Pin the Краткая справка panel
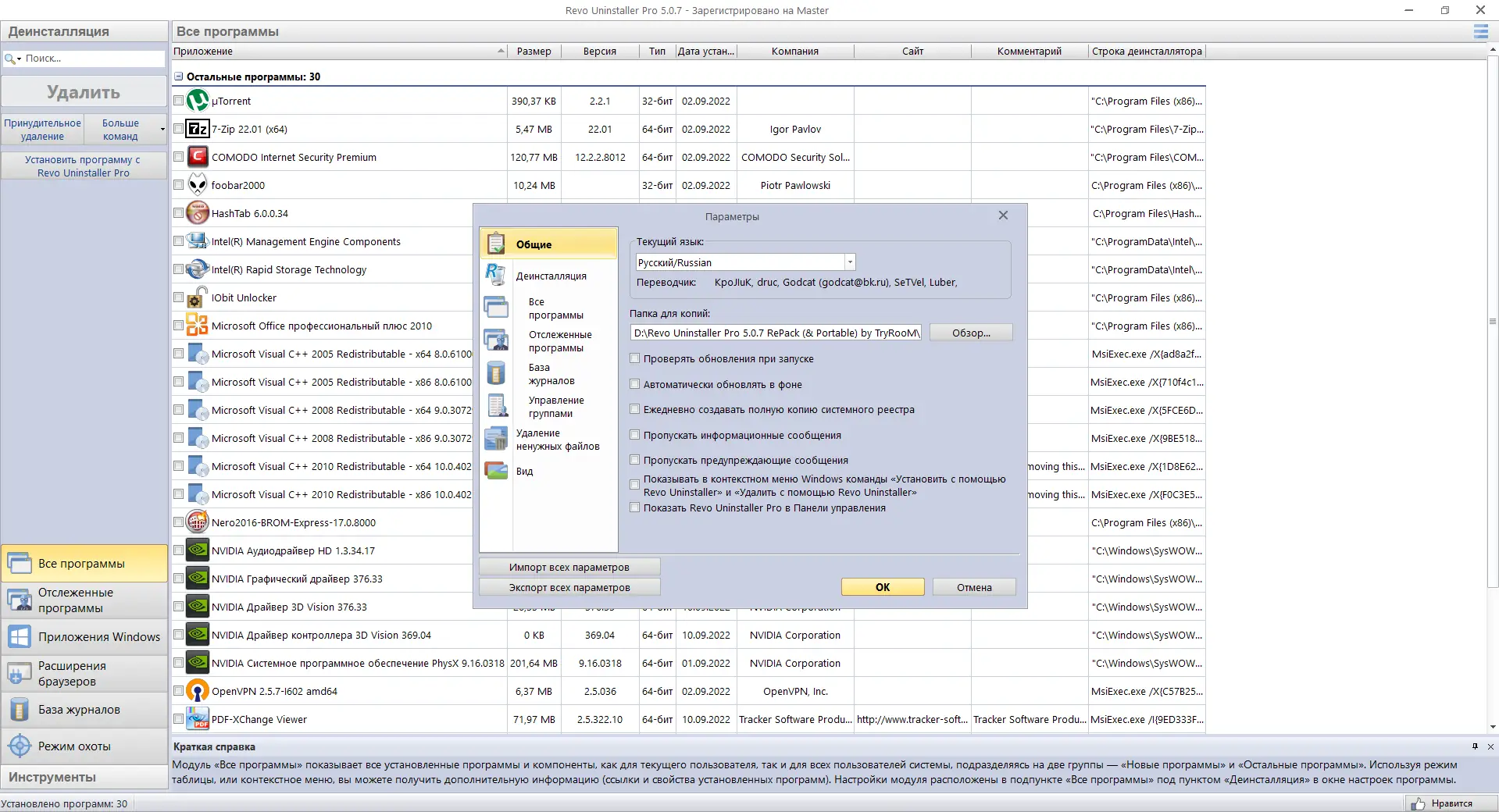The width and height of the screenshot is (1499, 812). [1475, 746]
